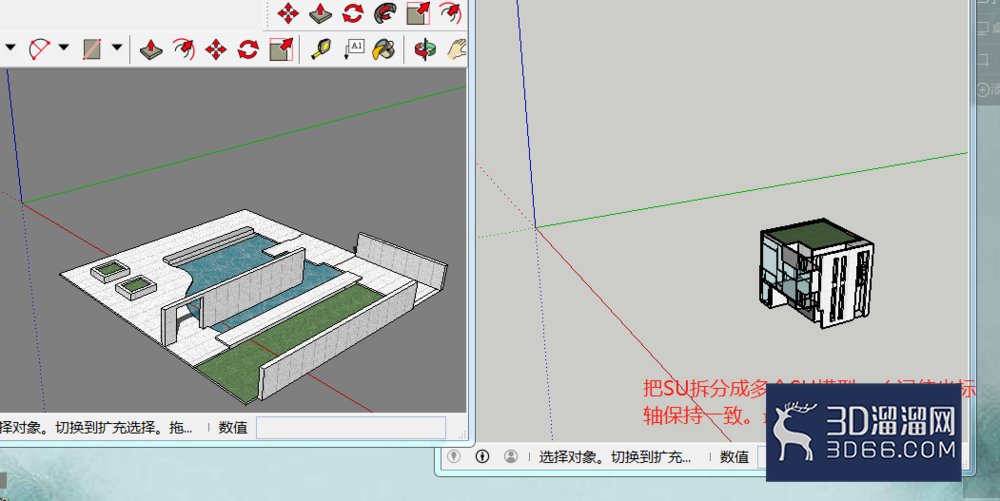Click the 数值 label in left window status bar

click(233, 428)
